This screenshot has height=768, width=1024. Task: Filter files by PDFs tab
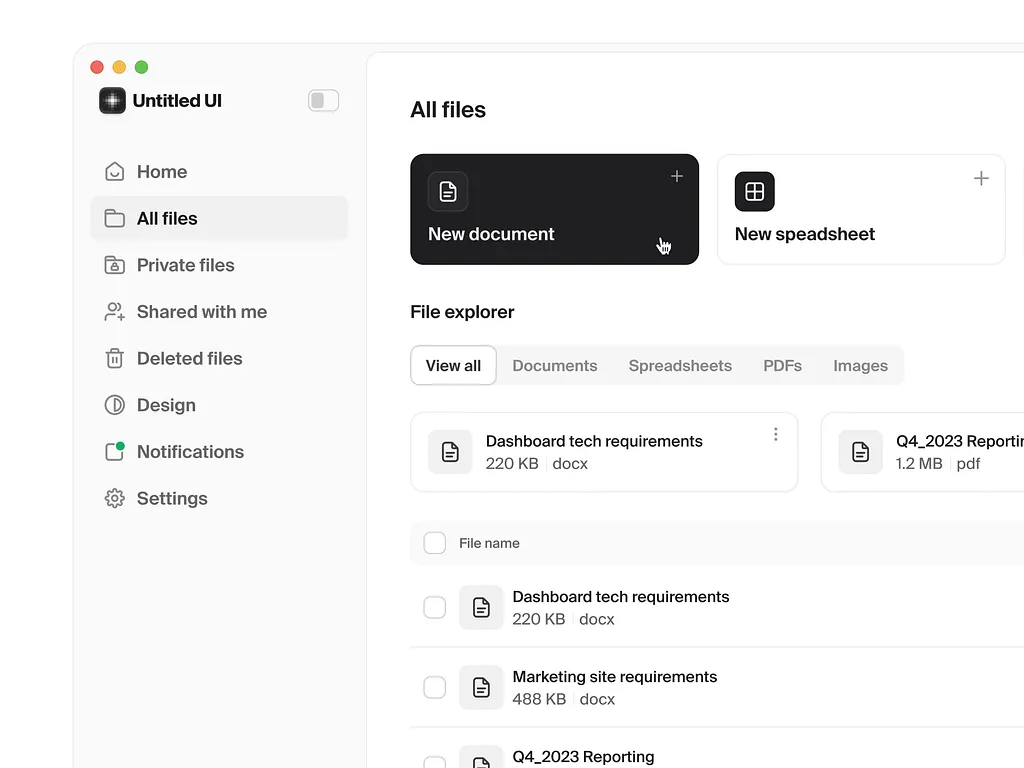click(x=782, y=366)
